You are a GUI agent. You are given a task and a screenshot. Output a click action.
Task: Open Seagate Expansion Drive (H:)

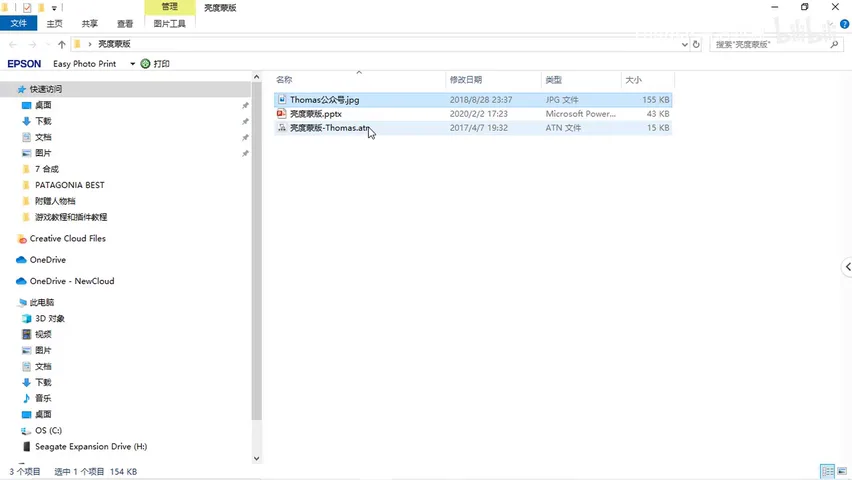[x=91, y=446]
